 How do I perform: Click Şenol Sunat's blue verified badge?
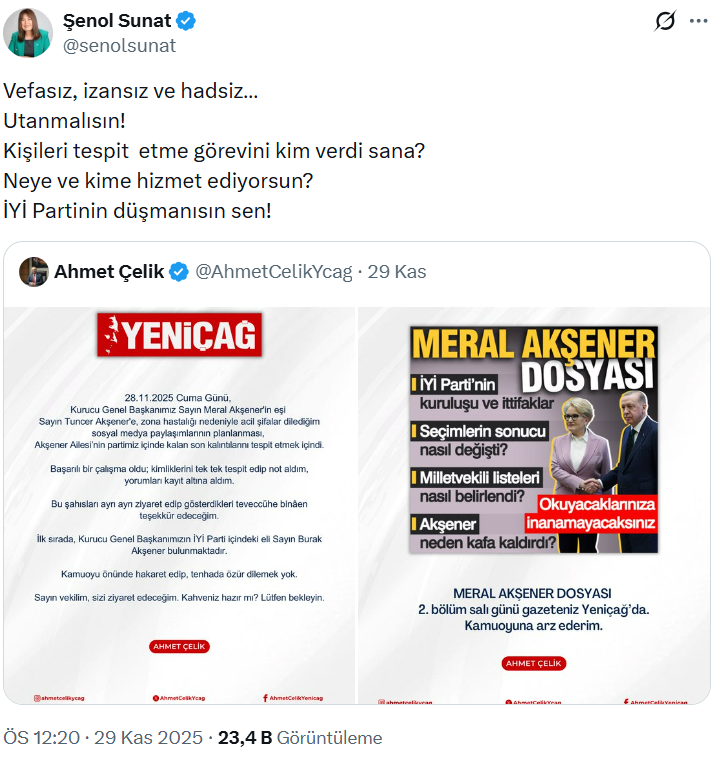tap(186, 21)
